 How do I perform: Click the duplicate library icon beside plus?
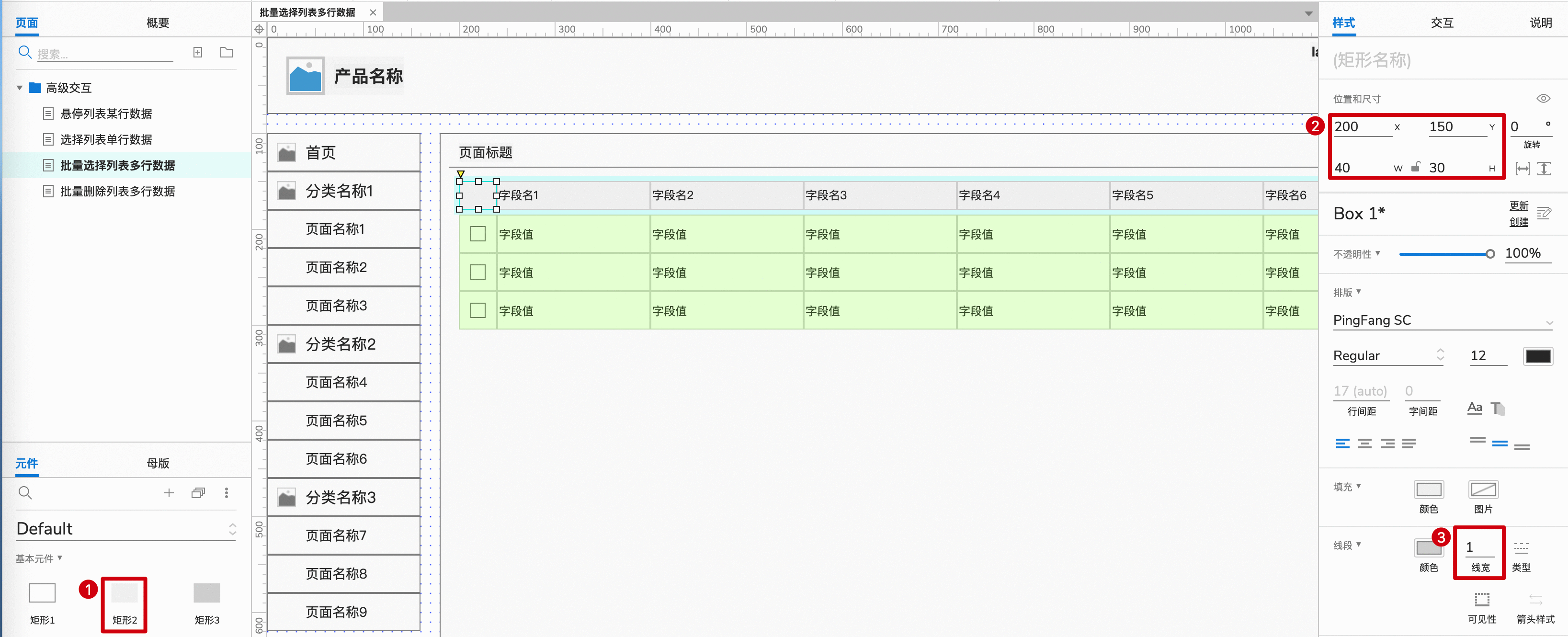click(198, 493)
